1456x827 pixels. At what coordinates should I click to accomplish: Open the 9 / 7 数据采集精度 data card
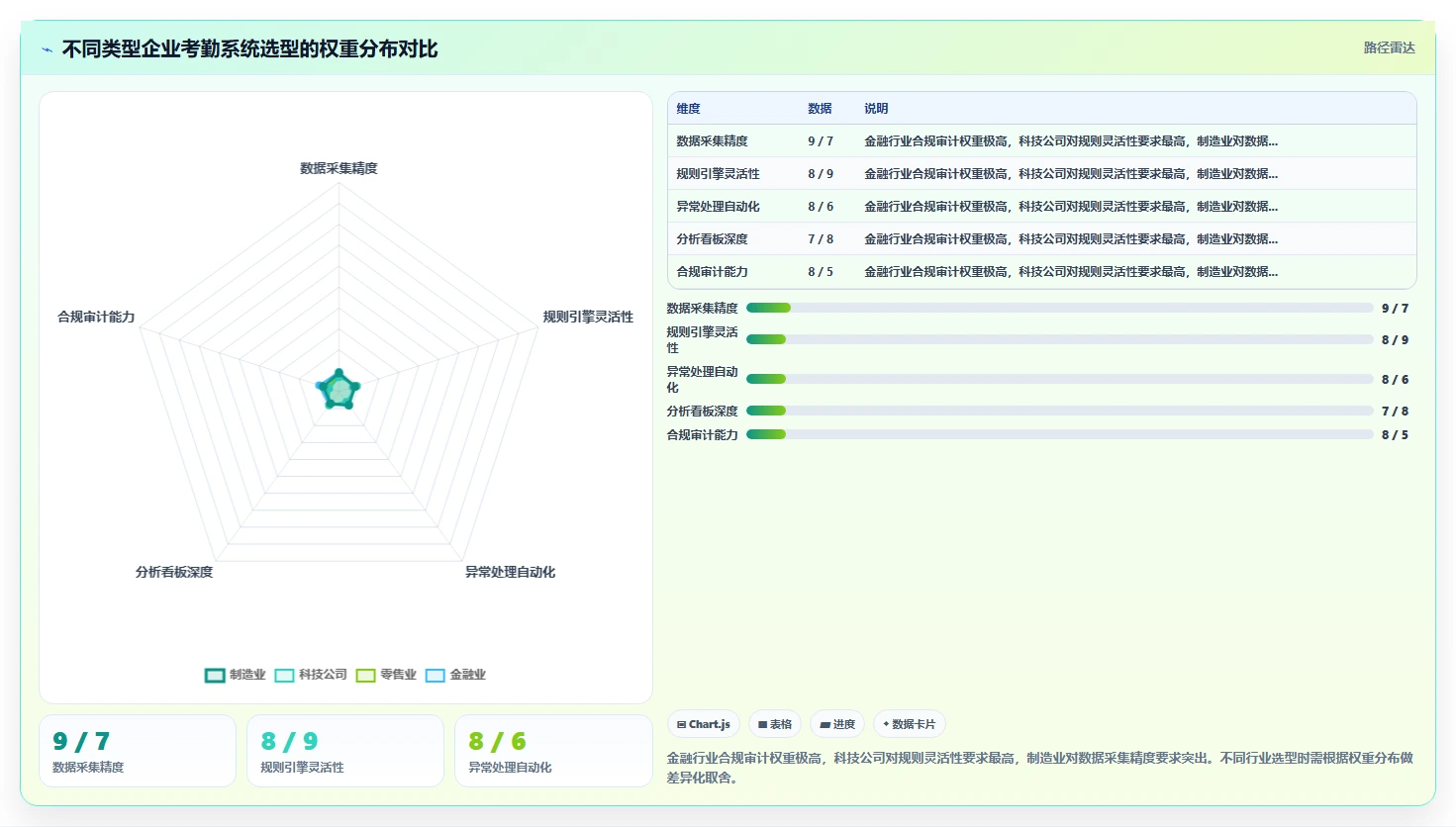pyautogui.click(x=138, y=751)
